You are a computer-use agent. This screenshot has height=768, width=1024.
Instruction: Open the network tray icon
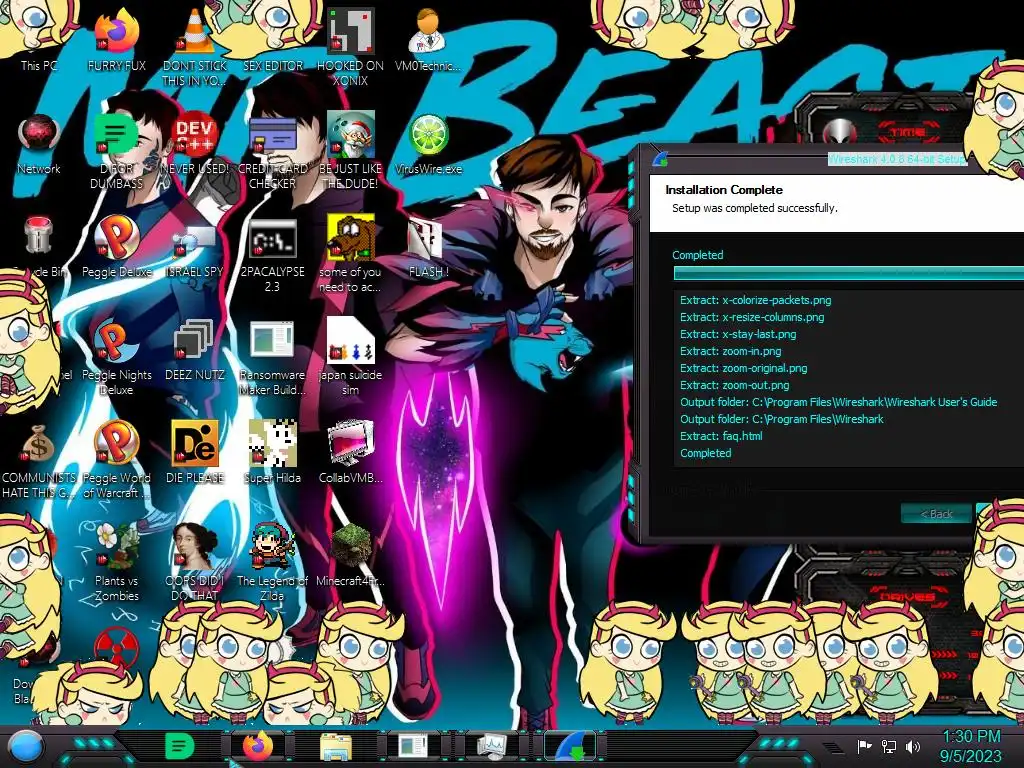click(889, 746)
